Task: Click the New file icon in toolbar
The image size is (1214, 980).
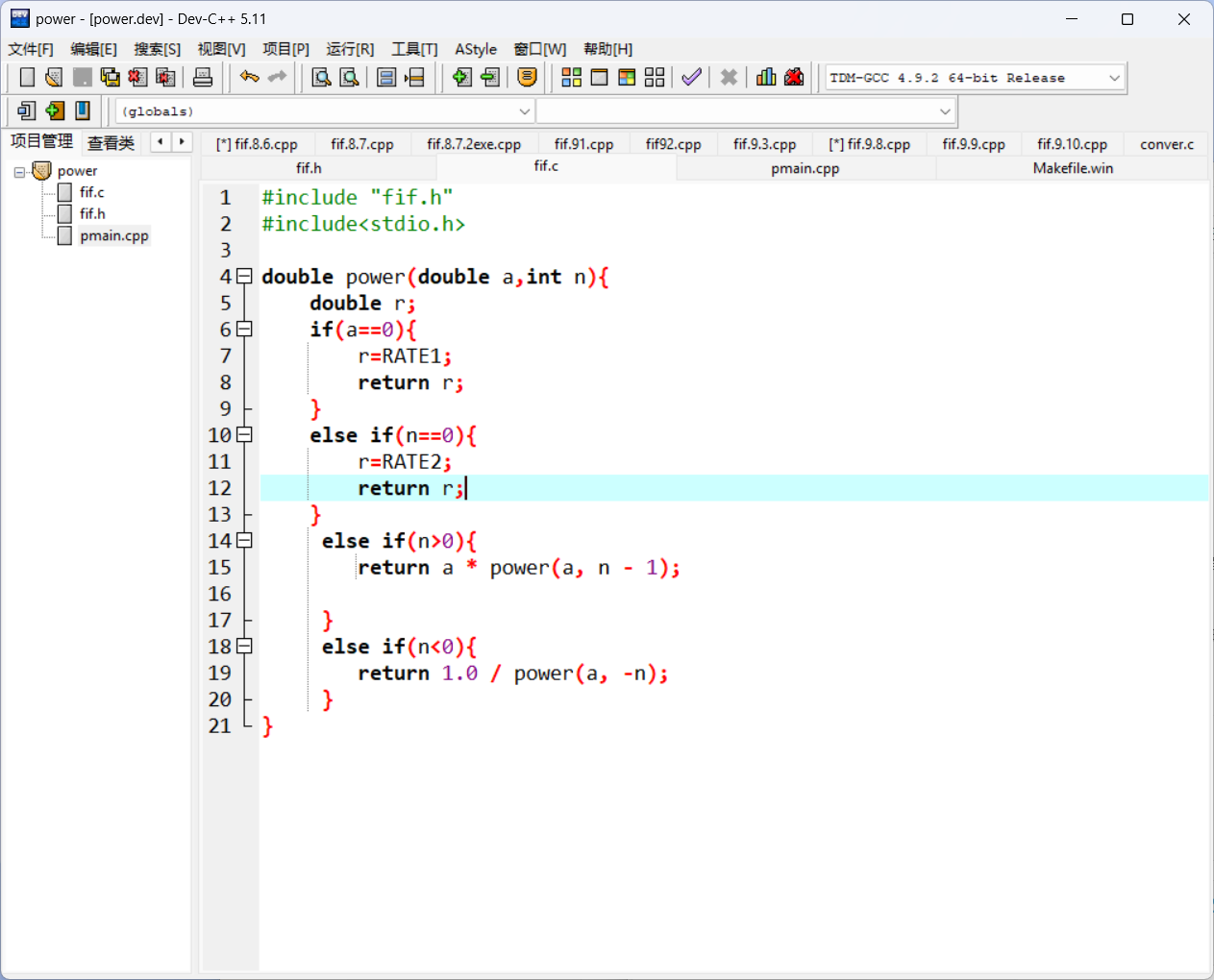Action: tap(27, 78)
